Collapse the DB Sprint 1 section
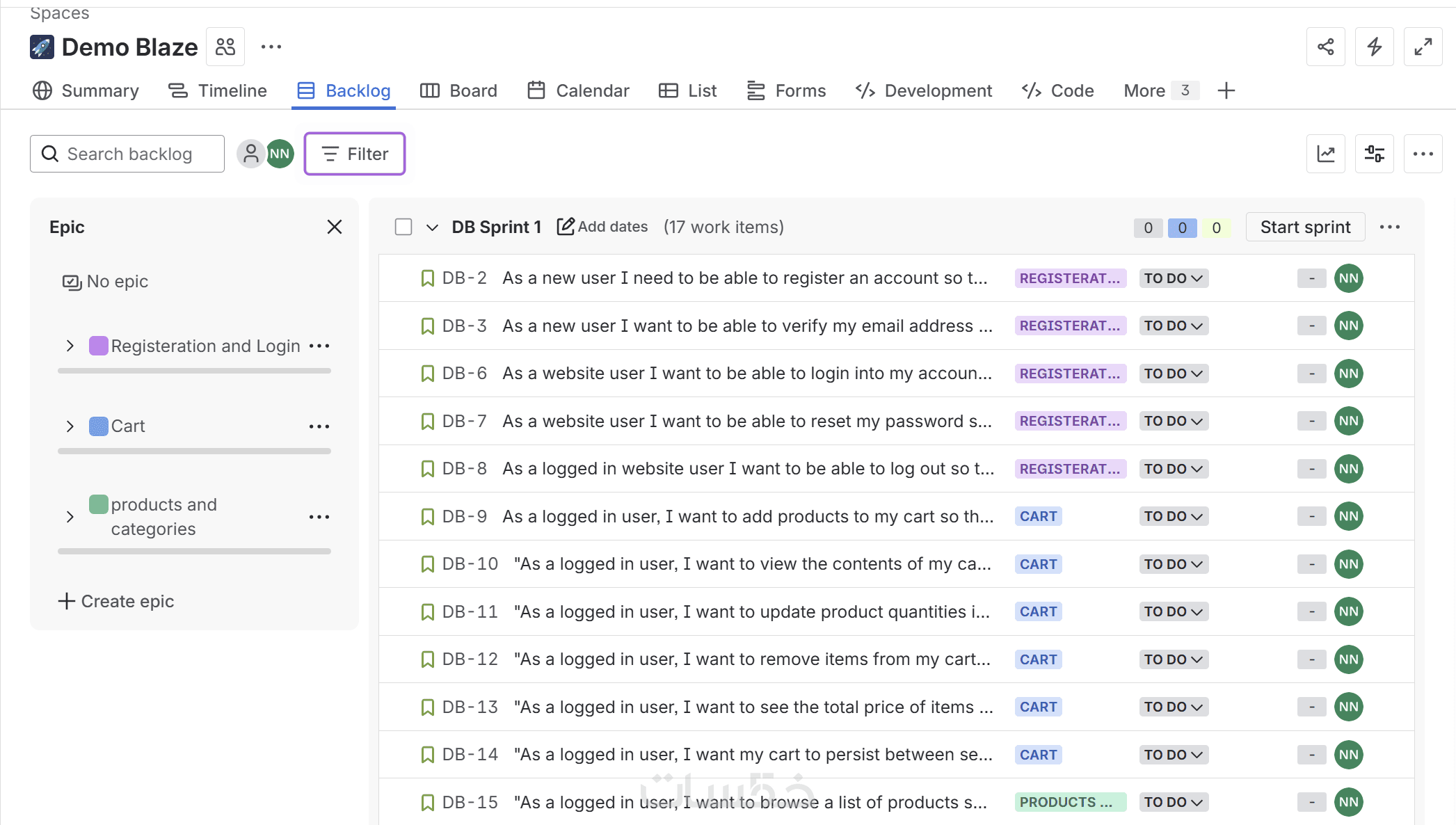 [x=432, y=227]
